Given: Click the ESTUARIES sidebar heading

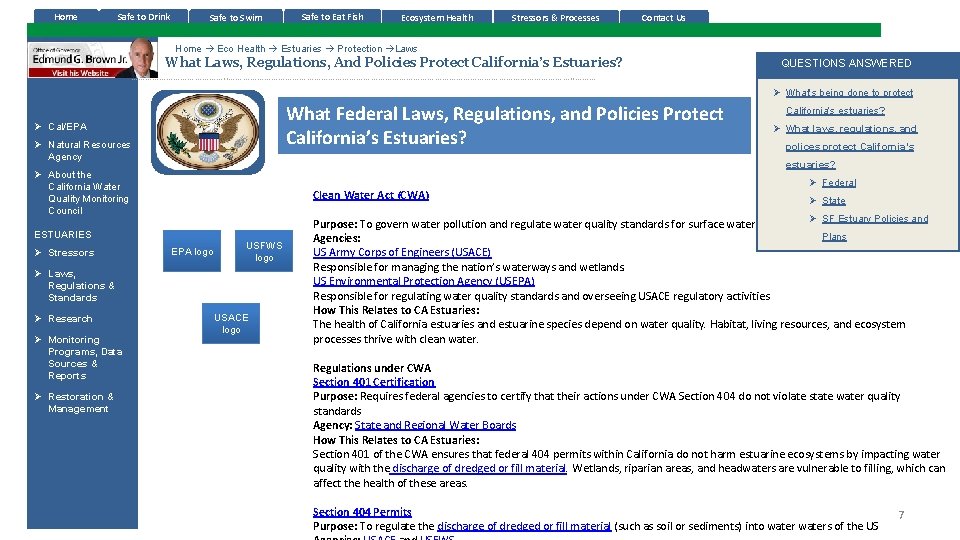Looking at the screenshot, I should tap(62, 234).
